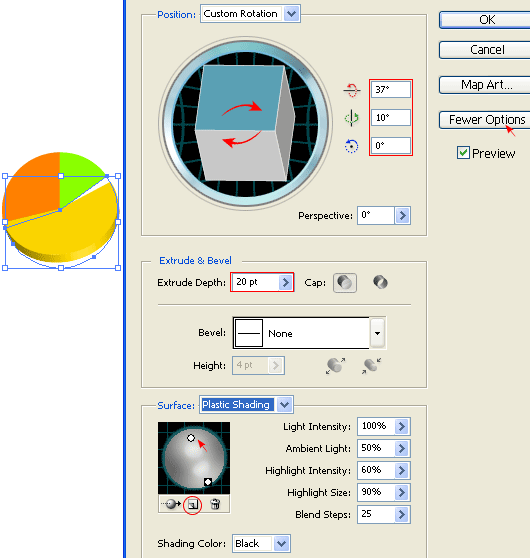Open the Light Intensity slider arrow

(x=402, y=426)
